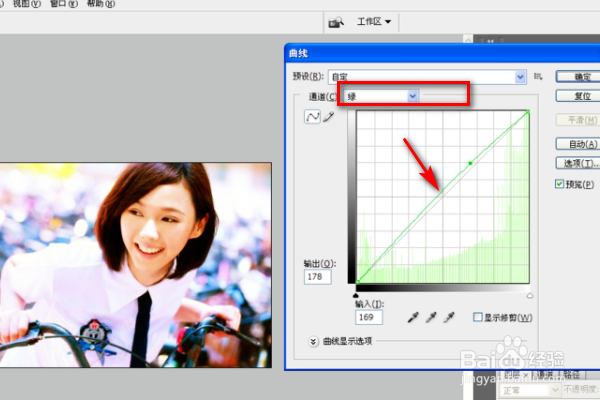Pick the white point eyedropper

click(449, 317)
